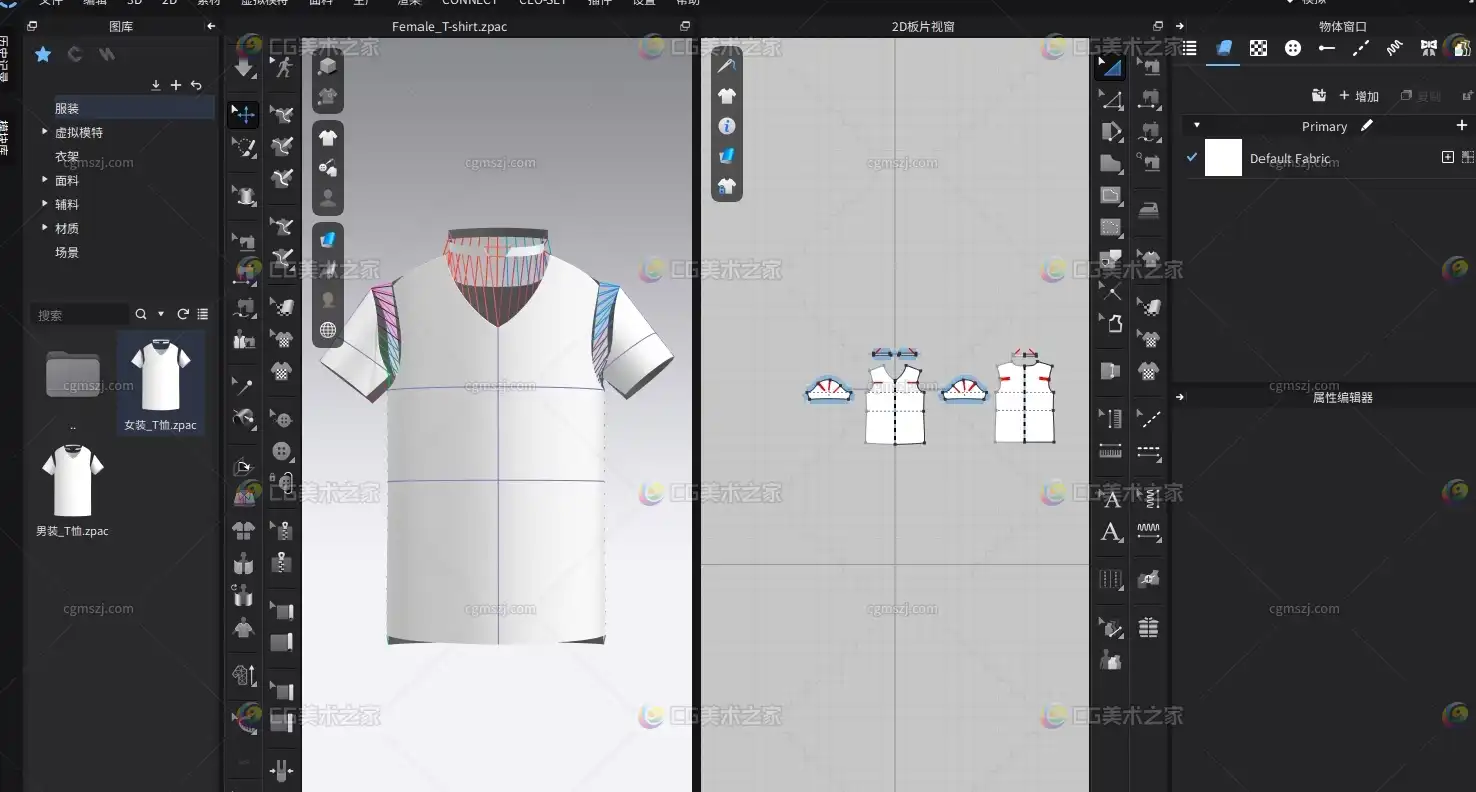The image size is (1476, 792).
Task: Expand the 面料 library folder
Action: 45,180
